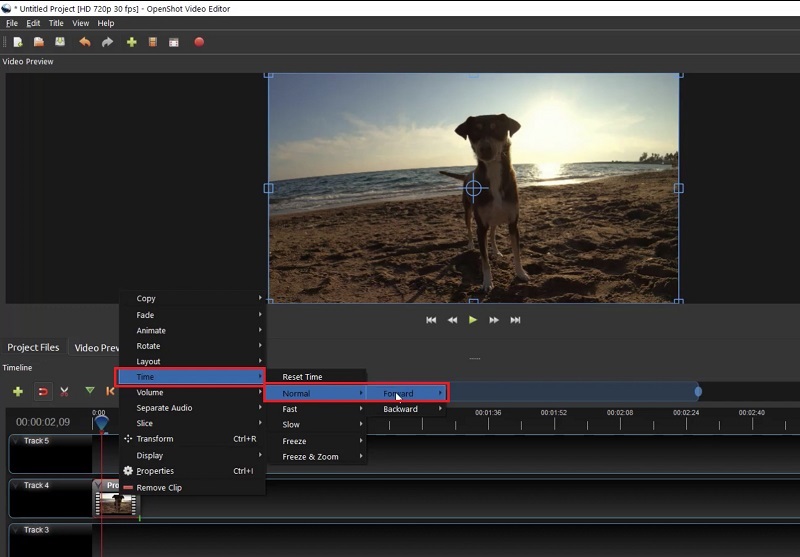
Task: Open a project with the folder icon
Action: click(38, 42)
